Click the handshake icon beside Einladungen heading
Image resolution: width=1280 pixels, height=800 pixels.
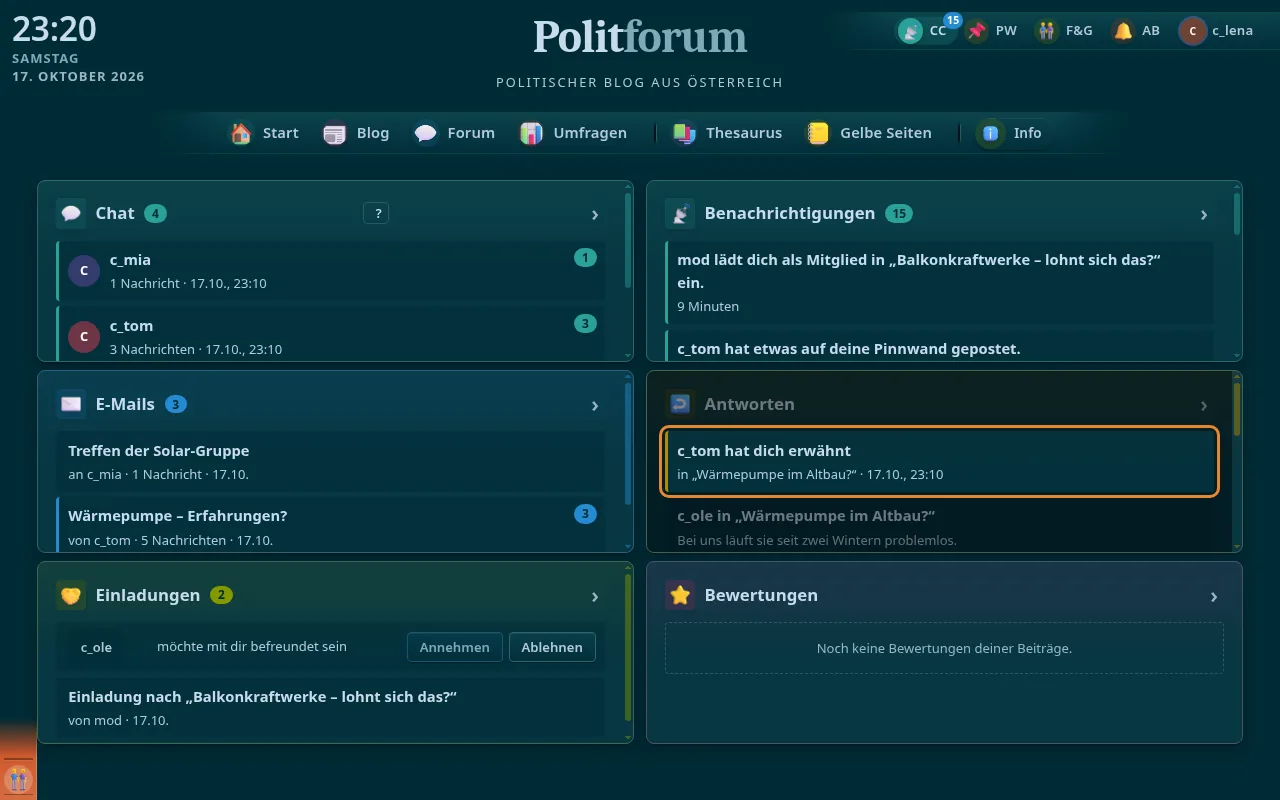(x=71, y=595)
